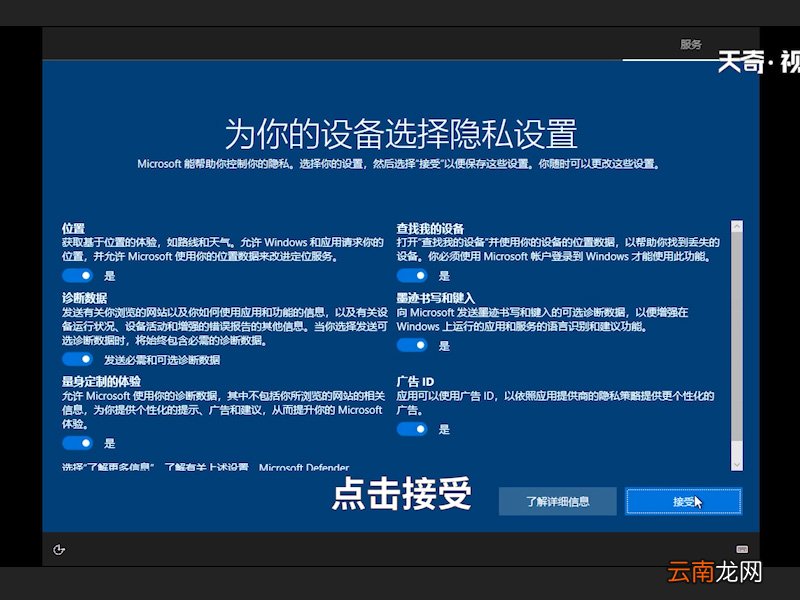Click the 查找我的设备 heading
Image resolution: width=800 pixels, height=600 pixels.
click(x=430, y=229)
